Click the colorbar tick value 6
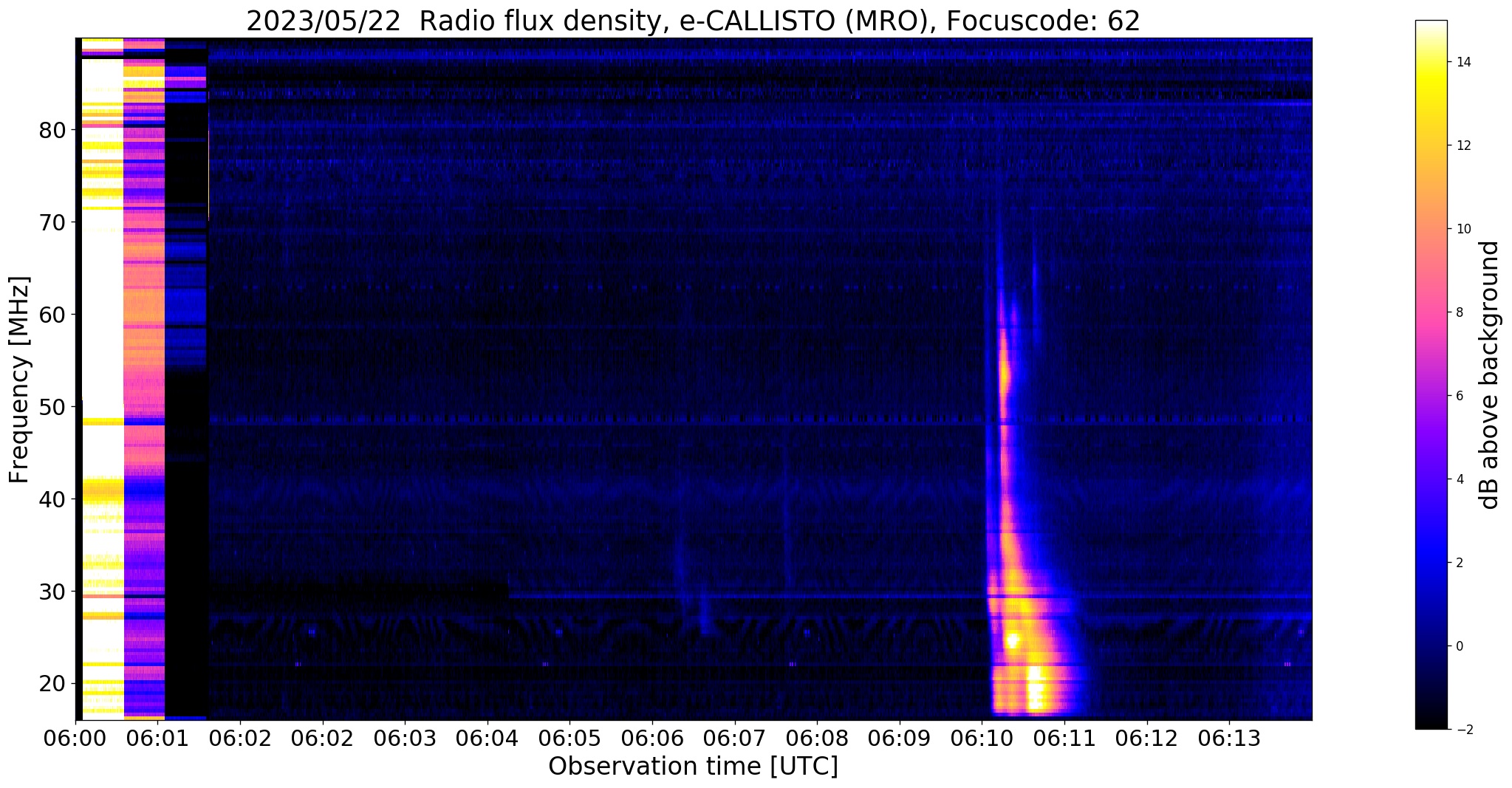Viewport: 1512px width, 788px height. coord(1459,396)
